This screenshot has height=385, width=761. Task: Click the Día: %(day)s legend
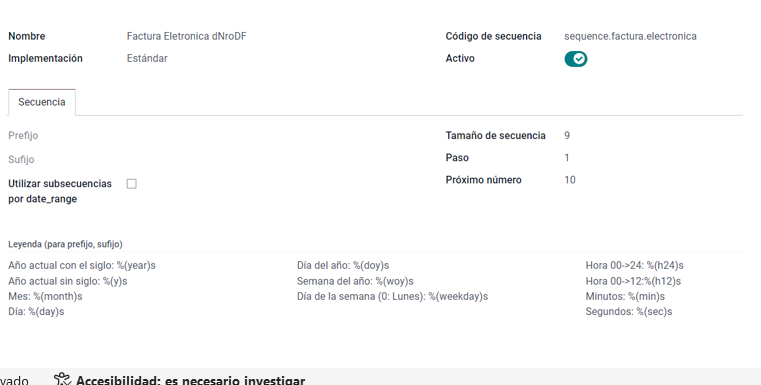36,312
